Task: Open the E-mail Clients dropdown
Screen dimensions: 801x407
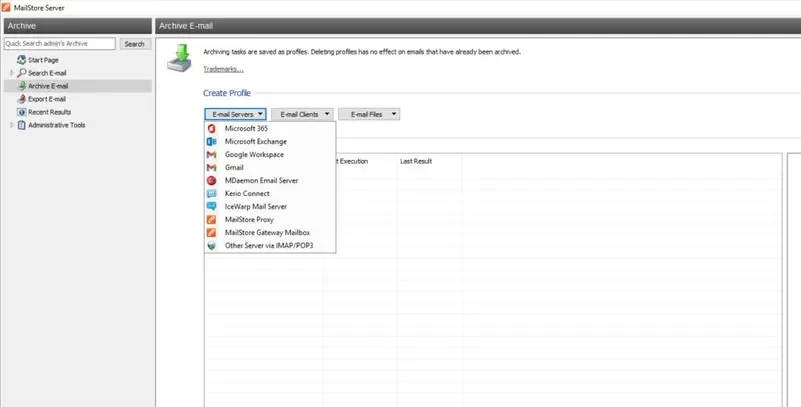Action: click(301, 115)
